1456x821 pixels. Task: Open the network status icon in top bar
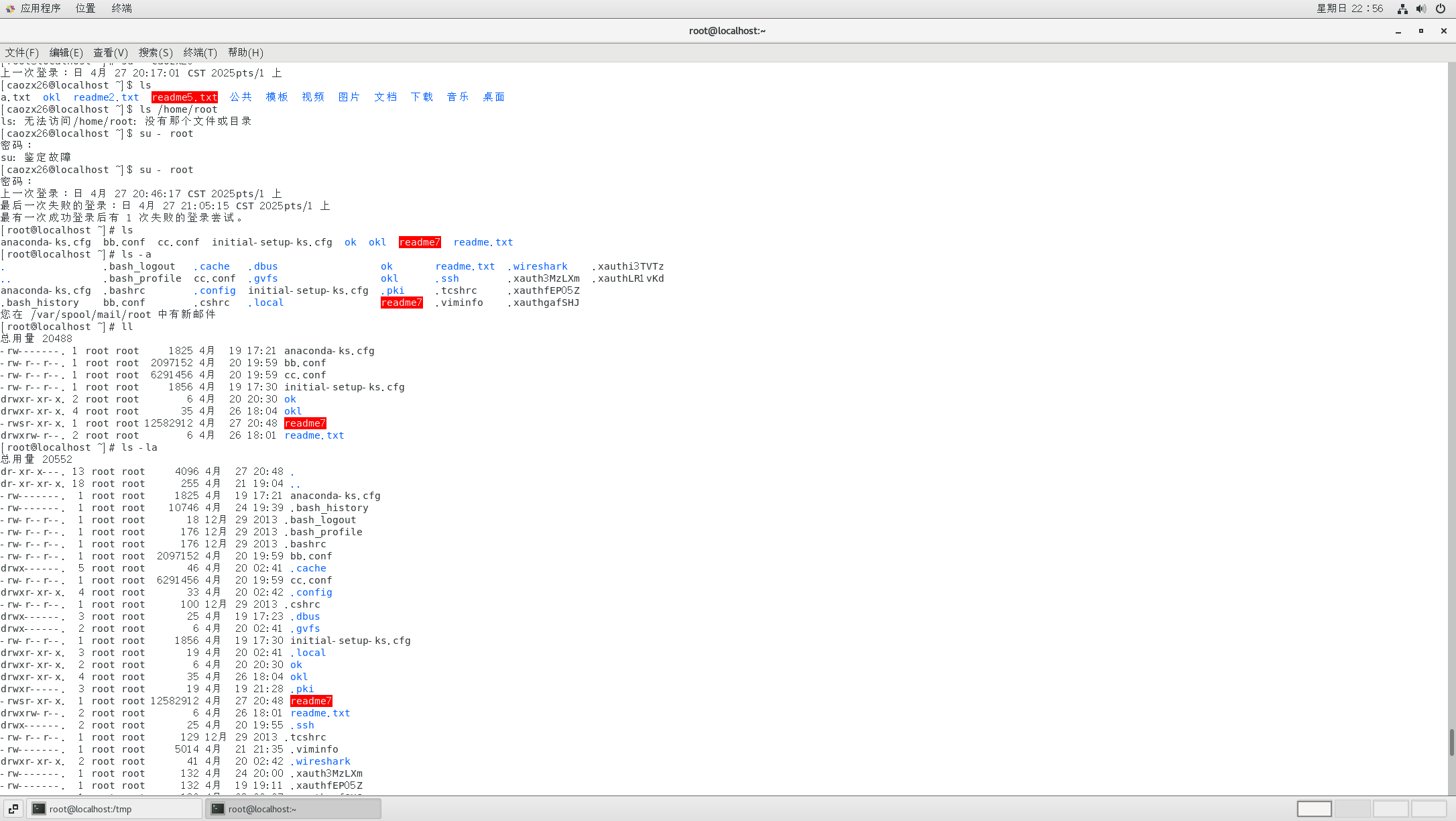tap(1402, 9)
